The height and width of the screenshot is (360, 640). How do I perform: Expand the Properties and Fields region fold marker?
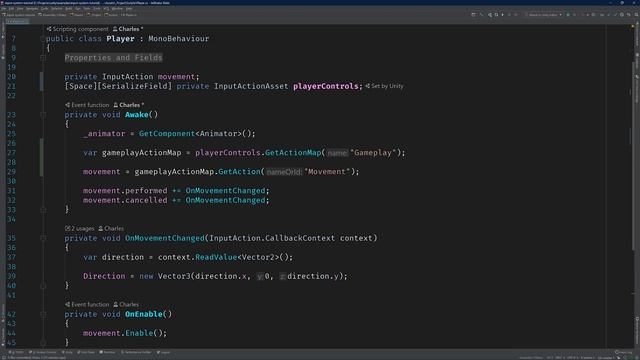pos(42,58)
